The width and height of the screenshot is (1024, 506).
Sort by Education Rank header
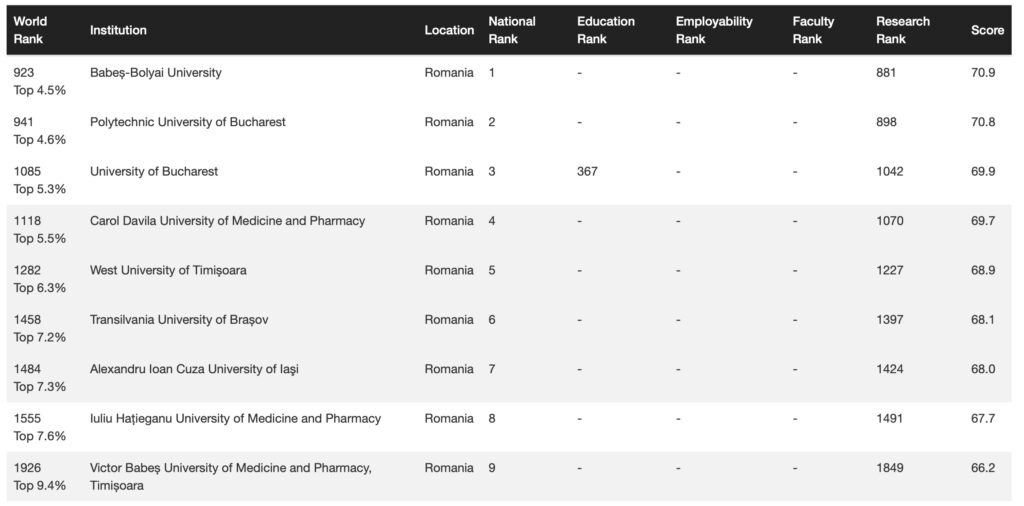605,30
